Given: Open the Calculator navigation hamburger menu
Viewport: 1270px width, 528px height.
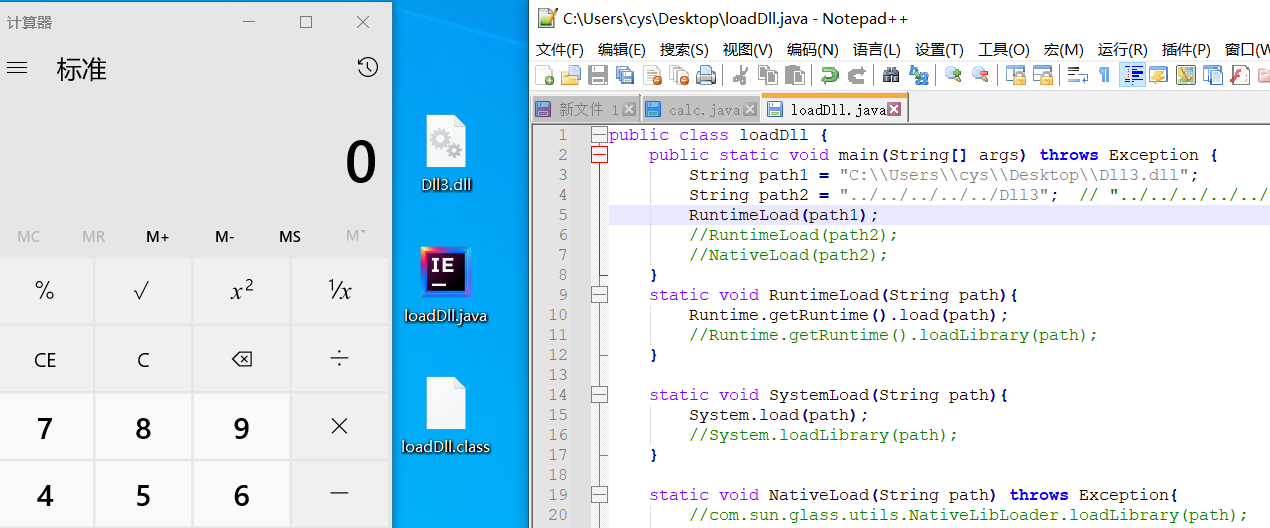Looking at the screenshot, I should (x=17, y=68).
